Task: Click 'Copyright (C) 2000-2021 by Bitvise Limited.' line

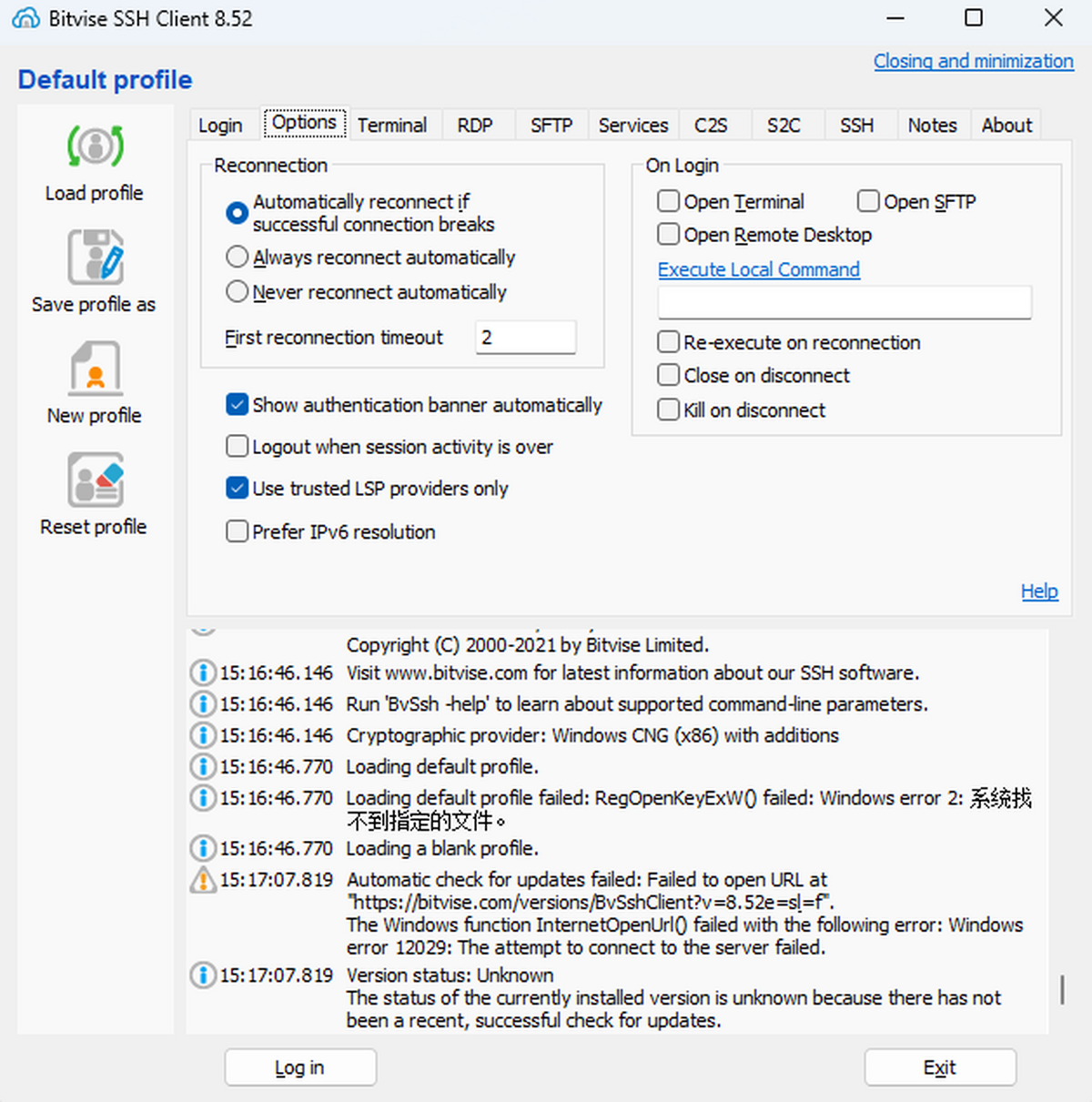Action: 528,645
